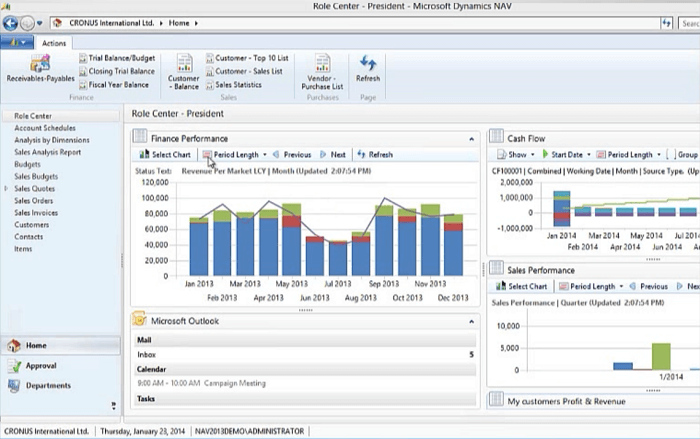
Task: Open Sales Orders list
Action: point(33,201)
